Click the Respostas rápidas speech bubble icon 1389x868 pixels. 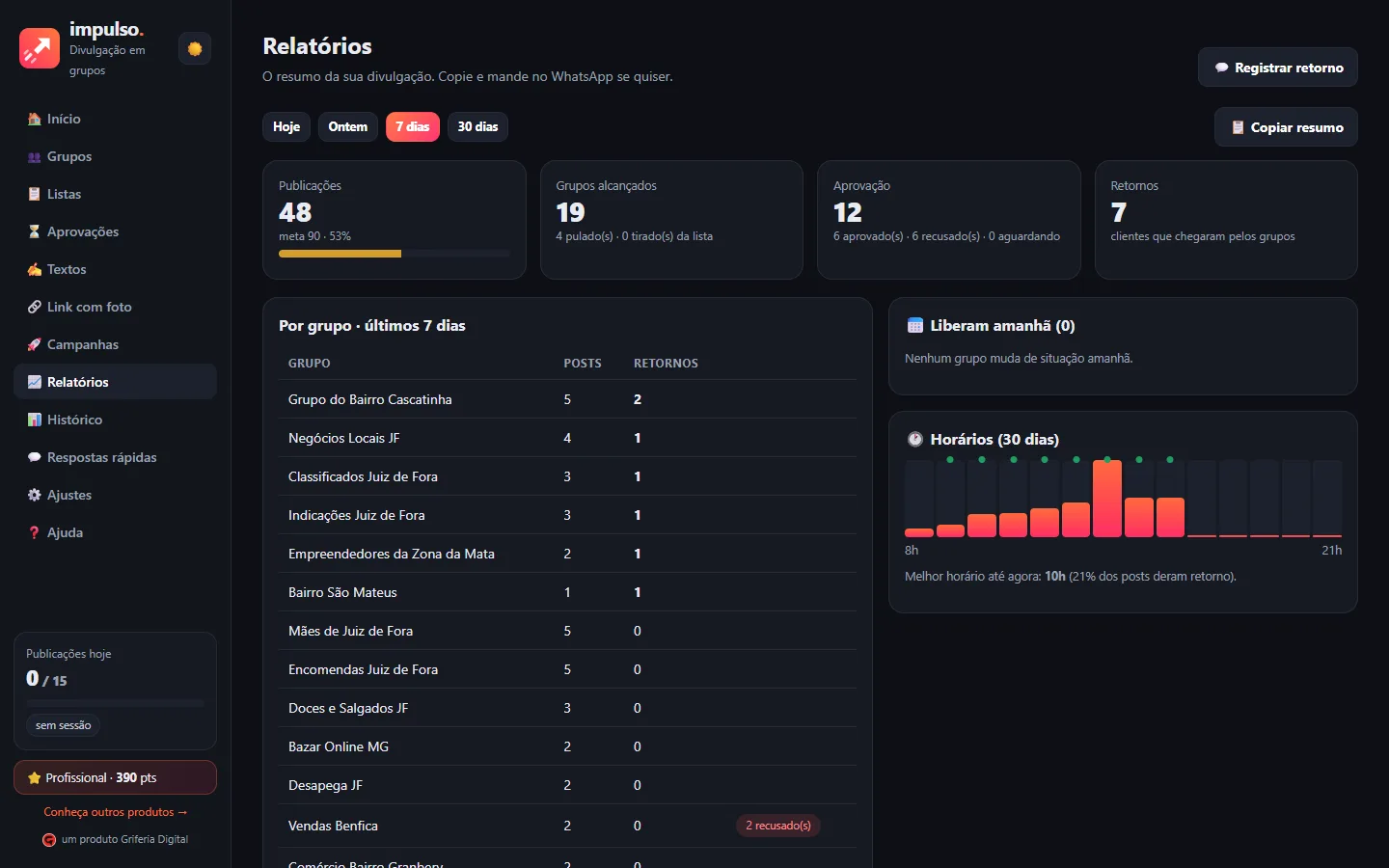click(35, 457)
